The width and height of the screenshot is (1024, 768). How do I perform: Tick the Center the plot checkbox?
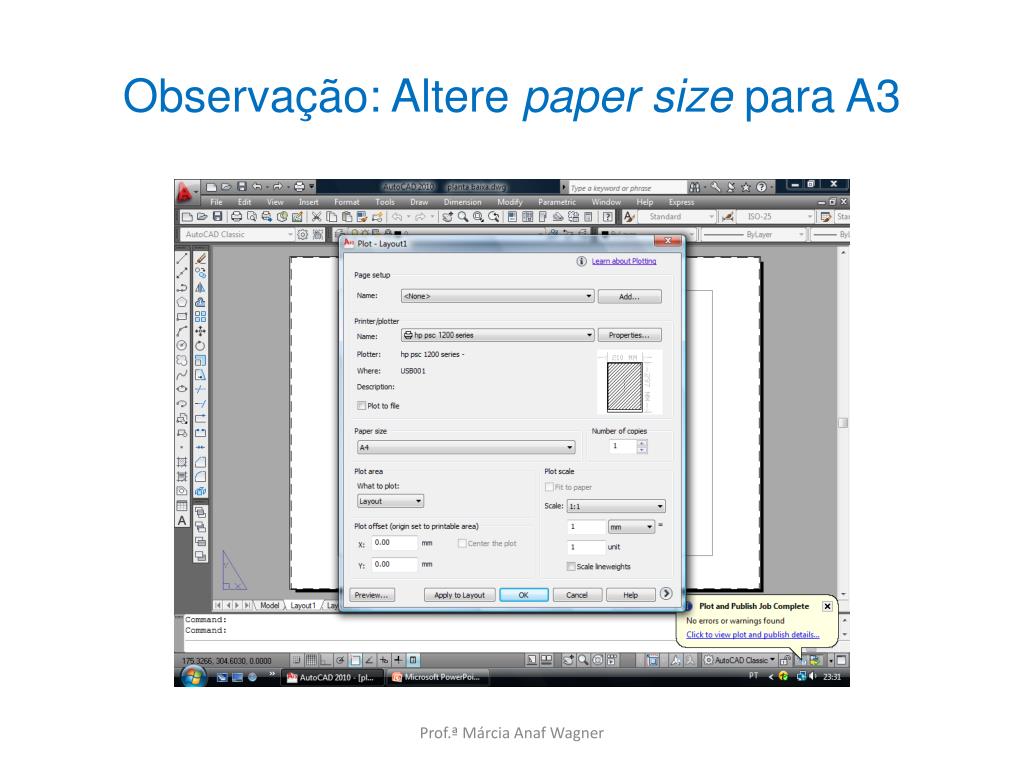click(x=462, y=543)
